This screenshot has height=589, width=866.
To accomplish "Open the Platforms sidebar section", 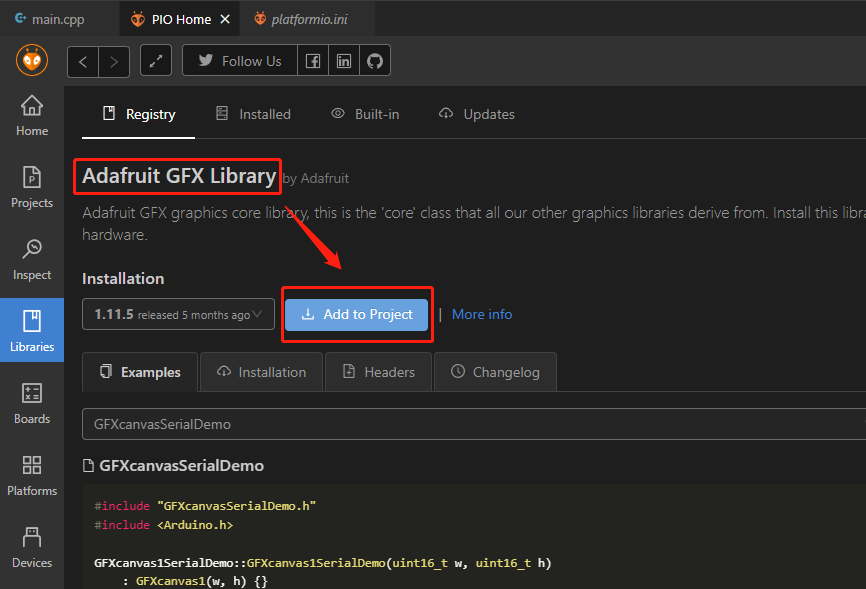I will pyautogui.click(x=32, y=475).
